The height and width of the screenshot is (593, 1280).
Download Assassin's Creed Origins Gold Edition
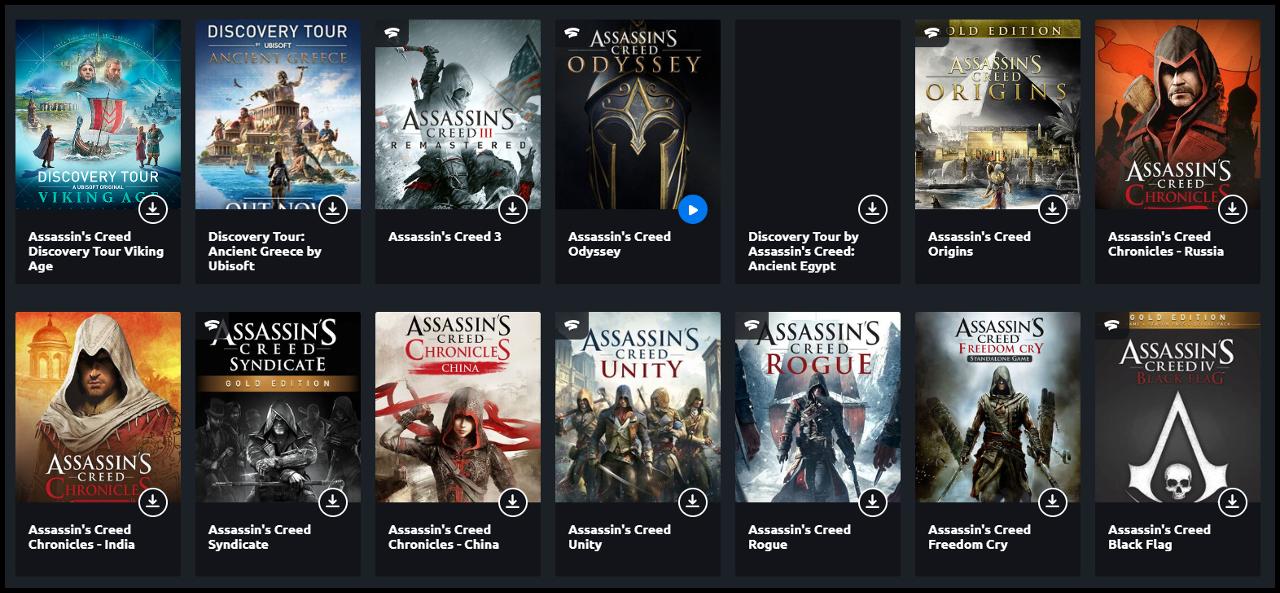click(1053, 209)
